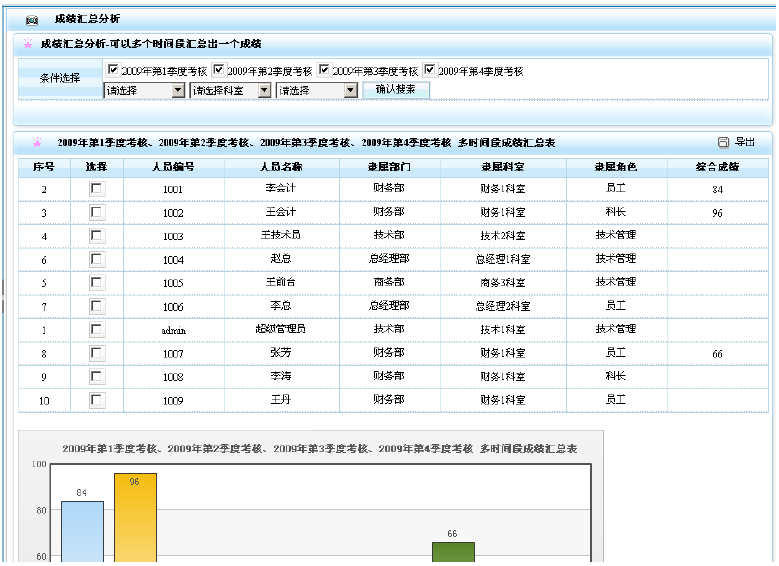The width and height of the screenshot is (779, 566).
Task: Click the camera icon beside 成绩汇总分析 title
Action: 32,20
